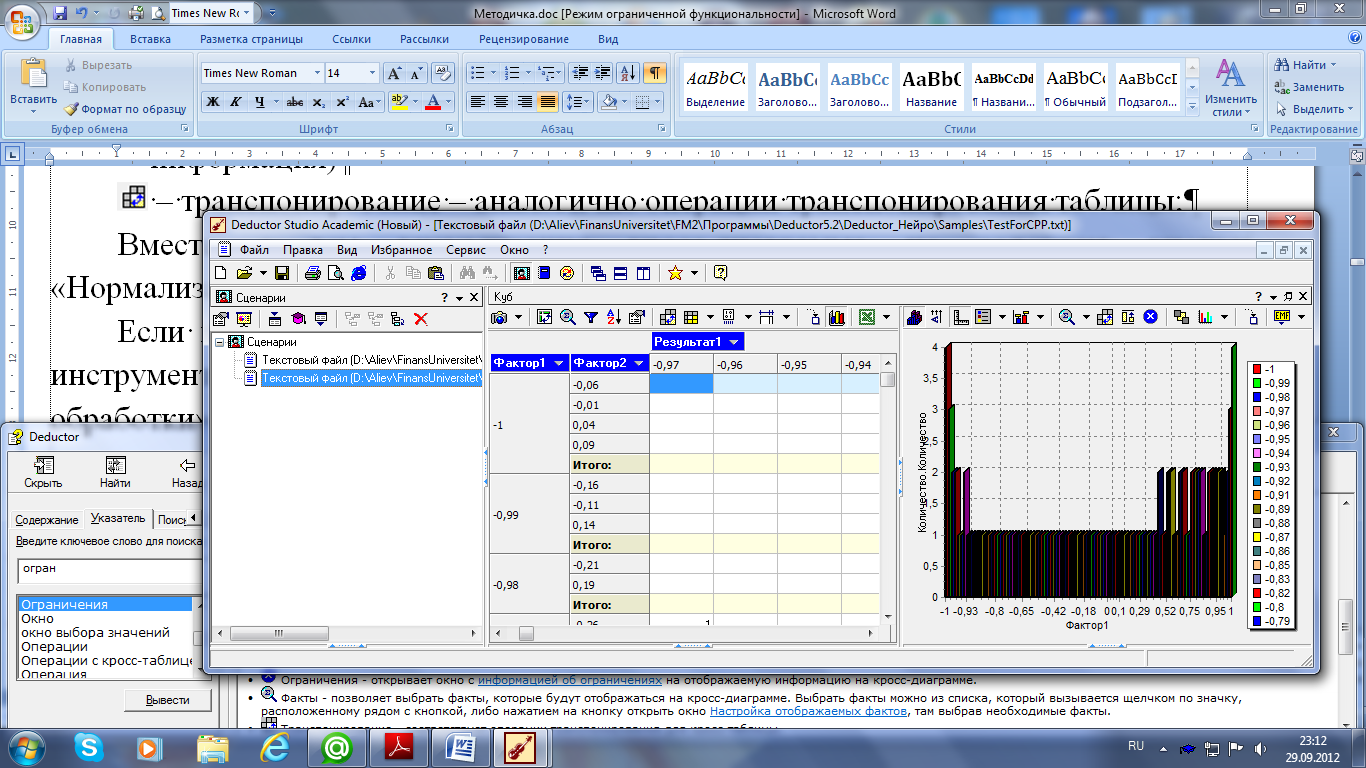Click the red -1 legend swatch in chart

pyautogui.click(x=1258, y=368)
